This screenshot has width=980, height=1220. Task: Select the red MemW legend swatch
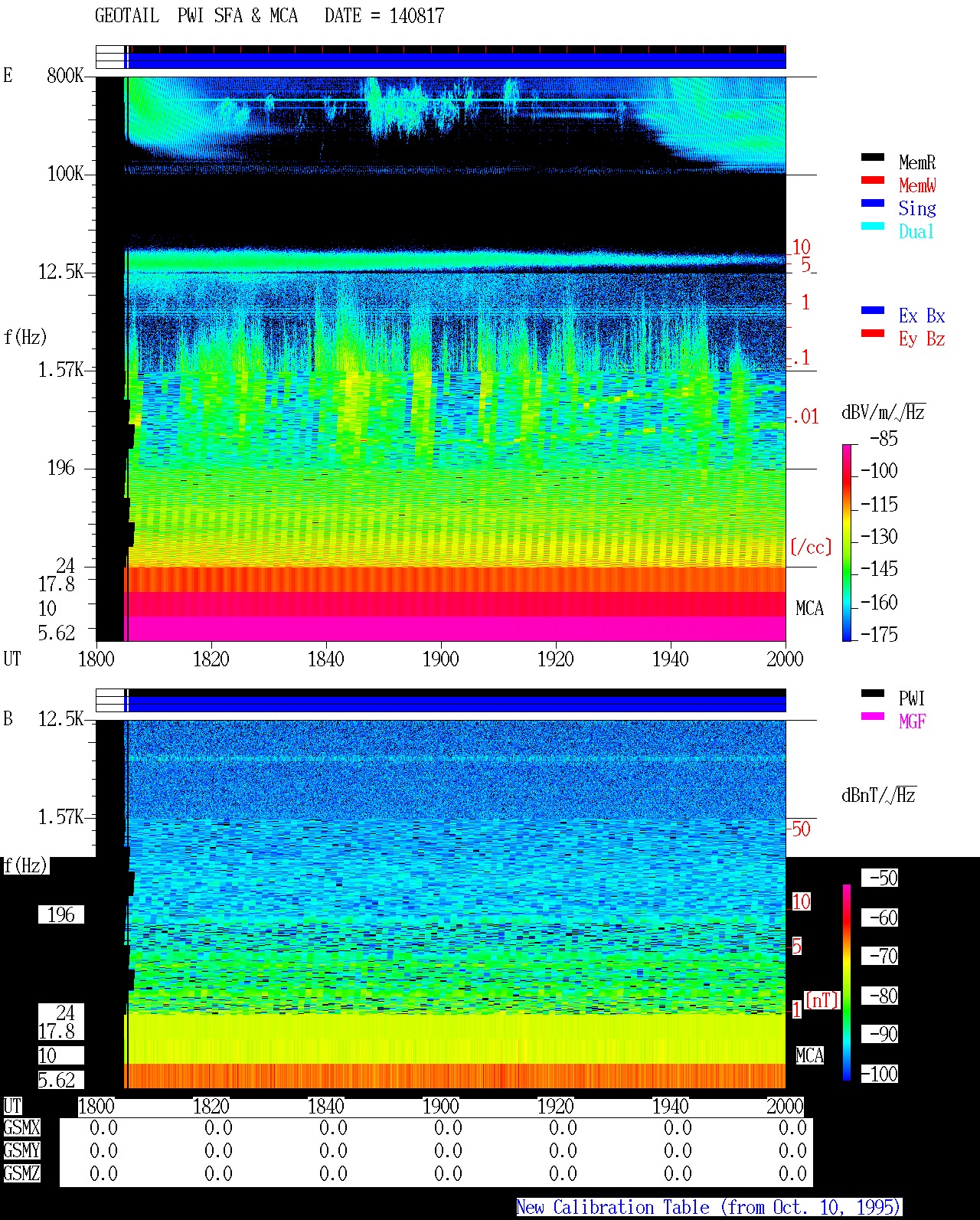pos(873,181)
